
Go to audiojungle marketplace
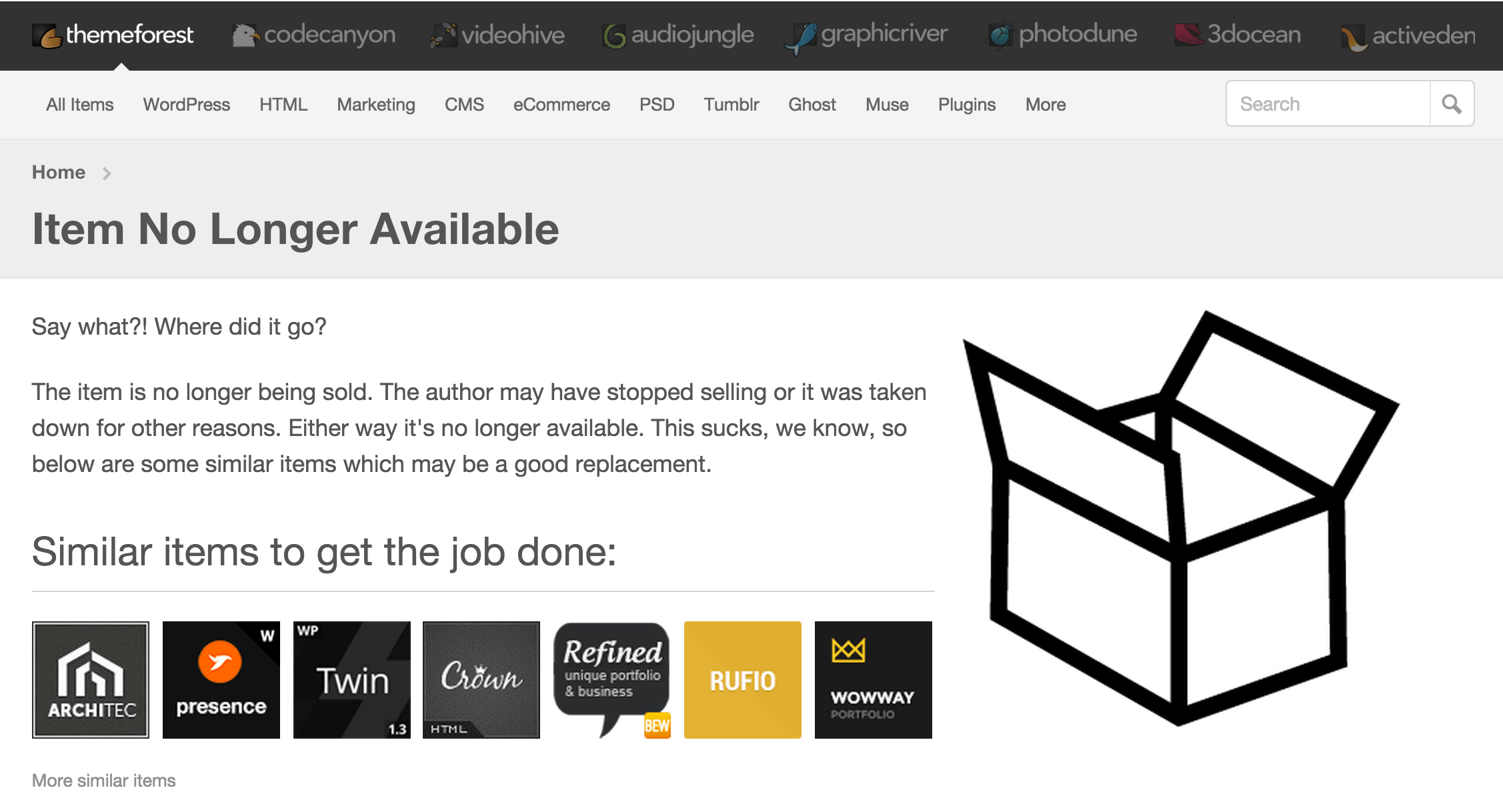point(678,35)
